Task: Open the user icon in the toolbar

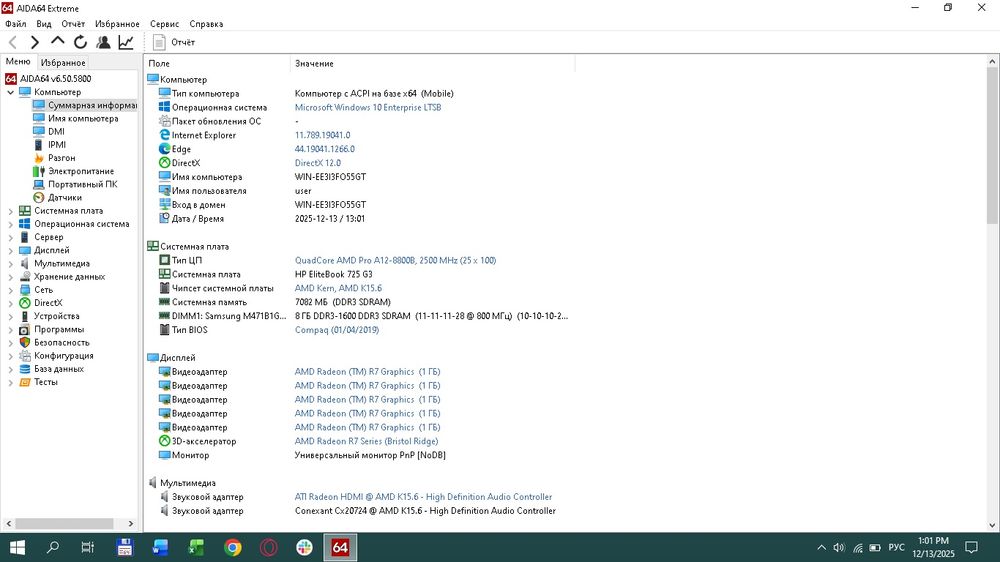Action: (103, 42)
